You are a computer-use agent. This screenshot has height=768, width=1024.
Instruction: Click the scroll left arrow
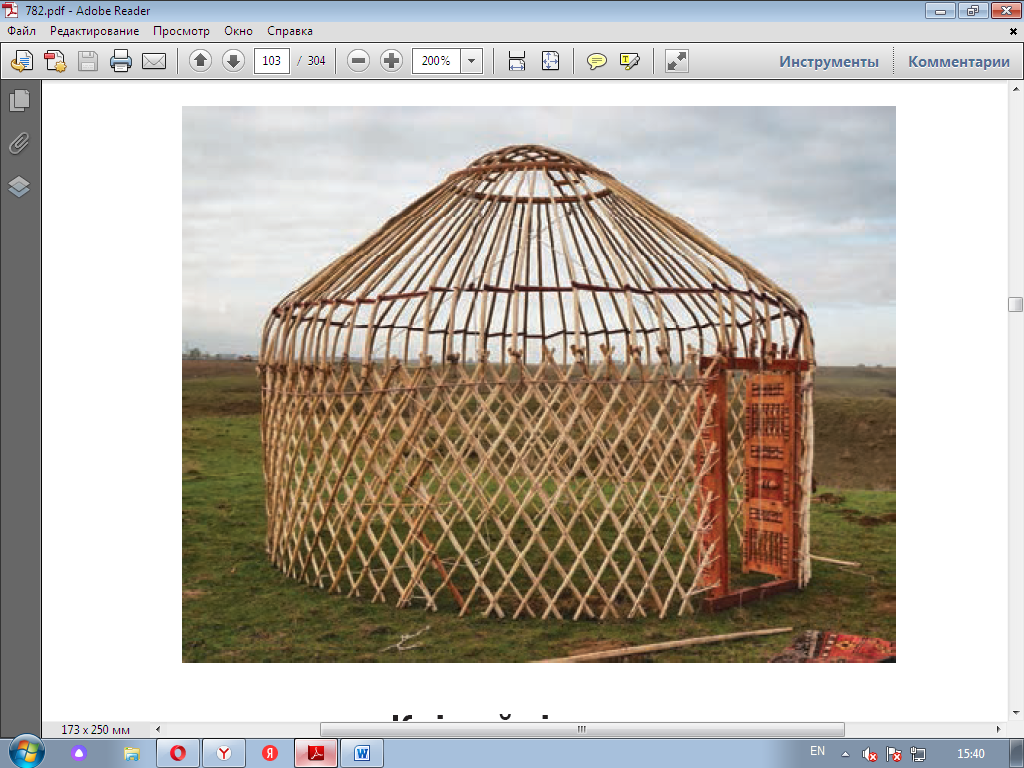(x=157, y=729)
